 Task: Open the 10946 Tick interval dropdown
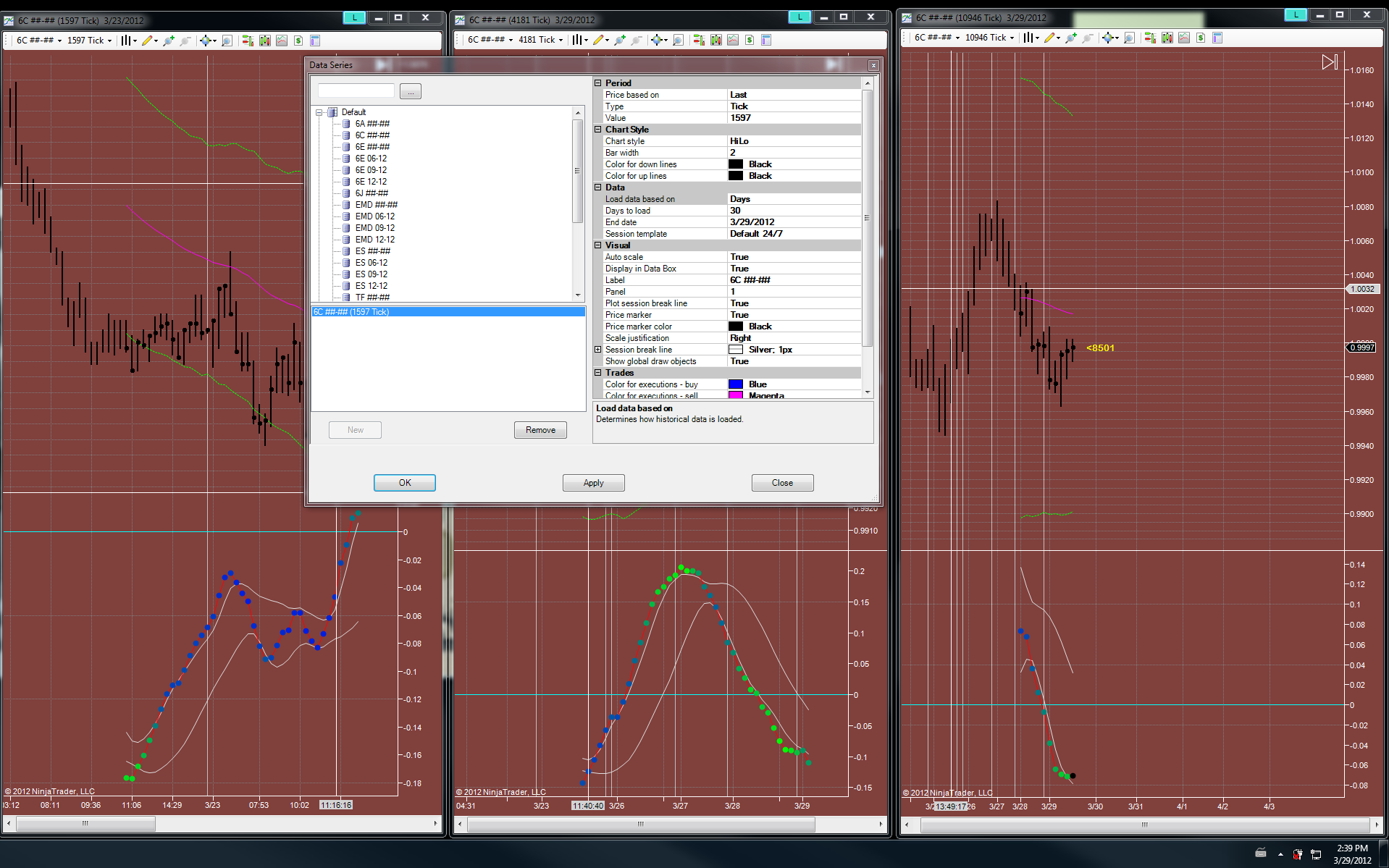(x=989, y=38)
